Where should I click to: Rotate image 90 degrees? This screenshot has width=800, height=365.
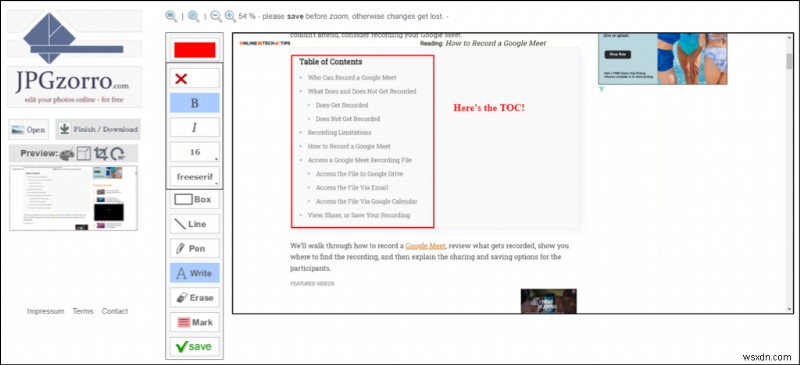pos(118,154)
